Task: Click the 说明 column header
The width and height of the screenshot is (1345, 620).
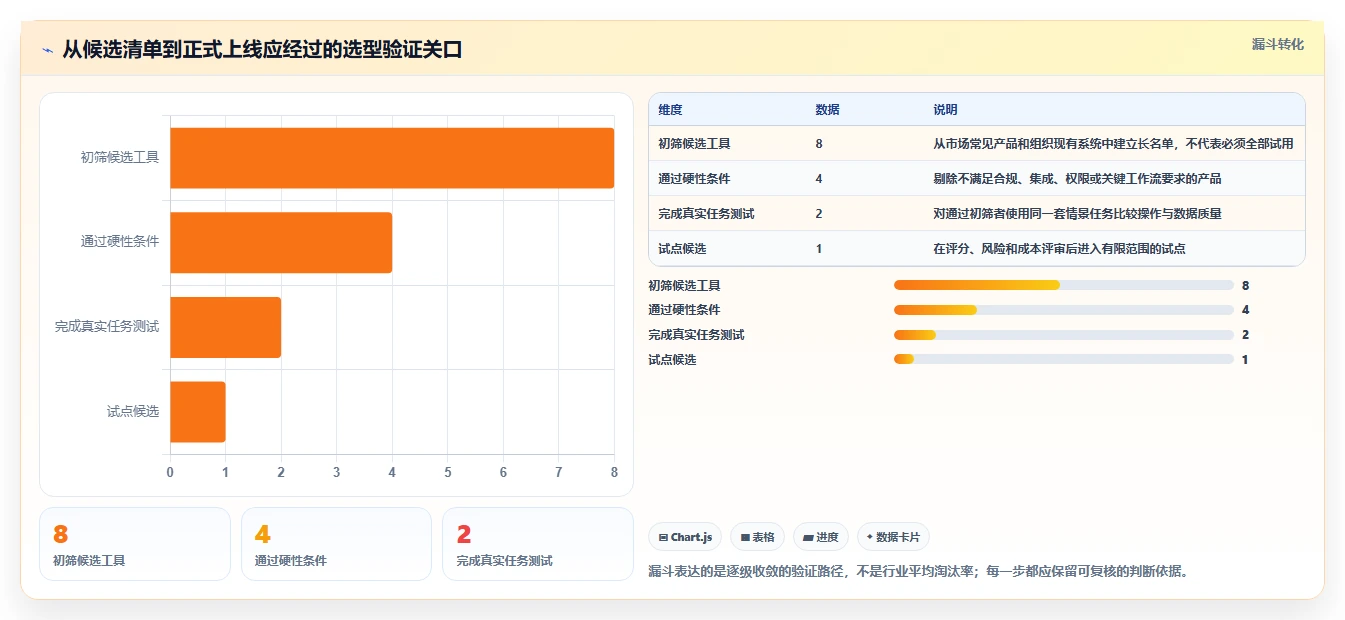Action: click(x=945, y=110)
